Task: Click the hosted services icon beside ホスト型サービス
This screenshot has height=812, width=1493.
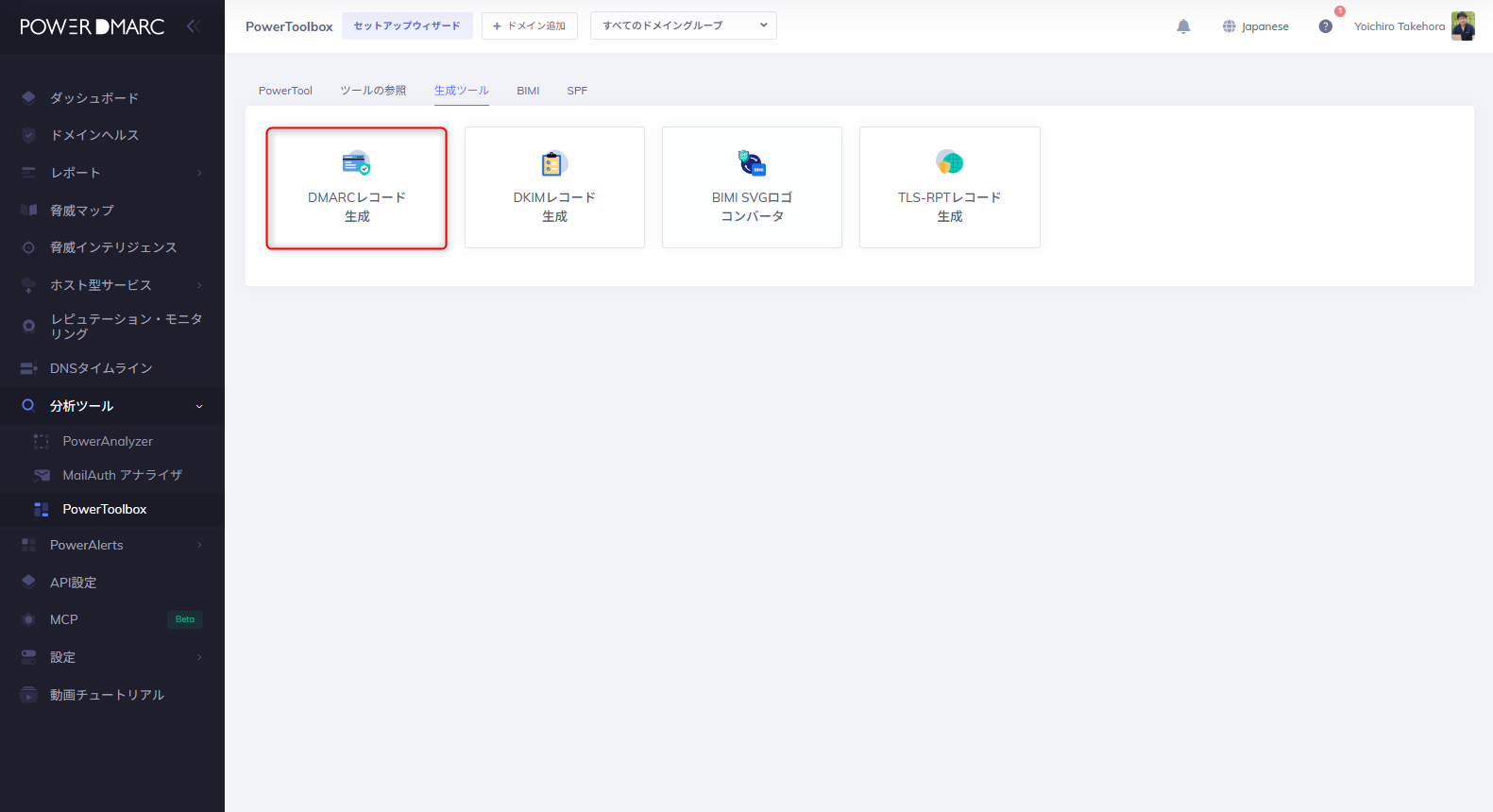Action: pos(28,285)
